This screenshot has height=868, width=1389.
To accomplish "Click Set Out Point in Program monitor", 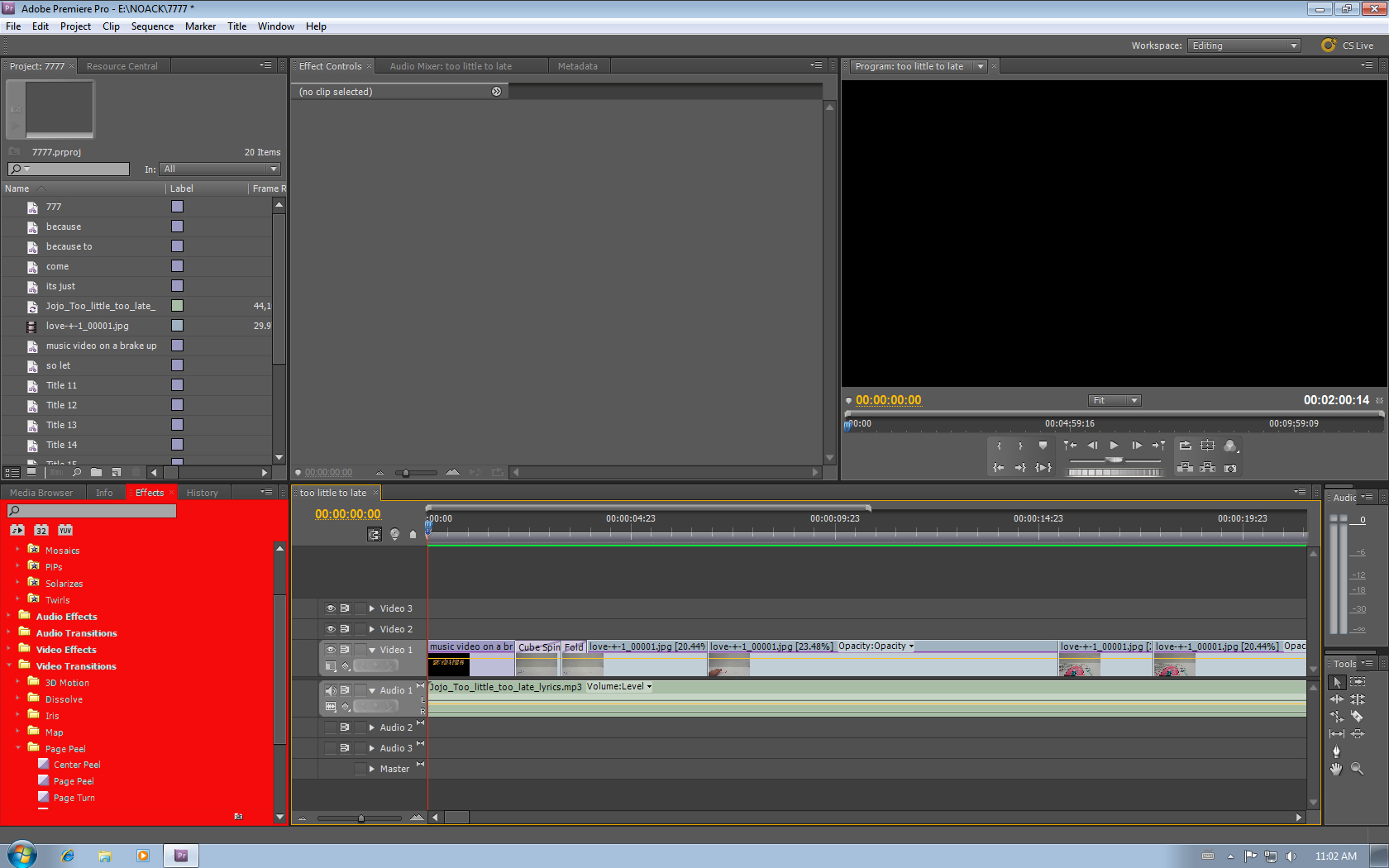I will (x=1021, y=446).
